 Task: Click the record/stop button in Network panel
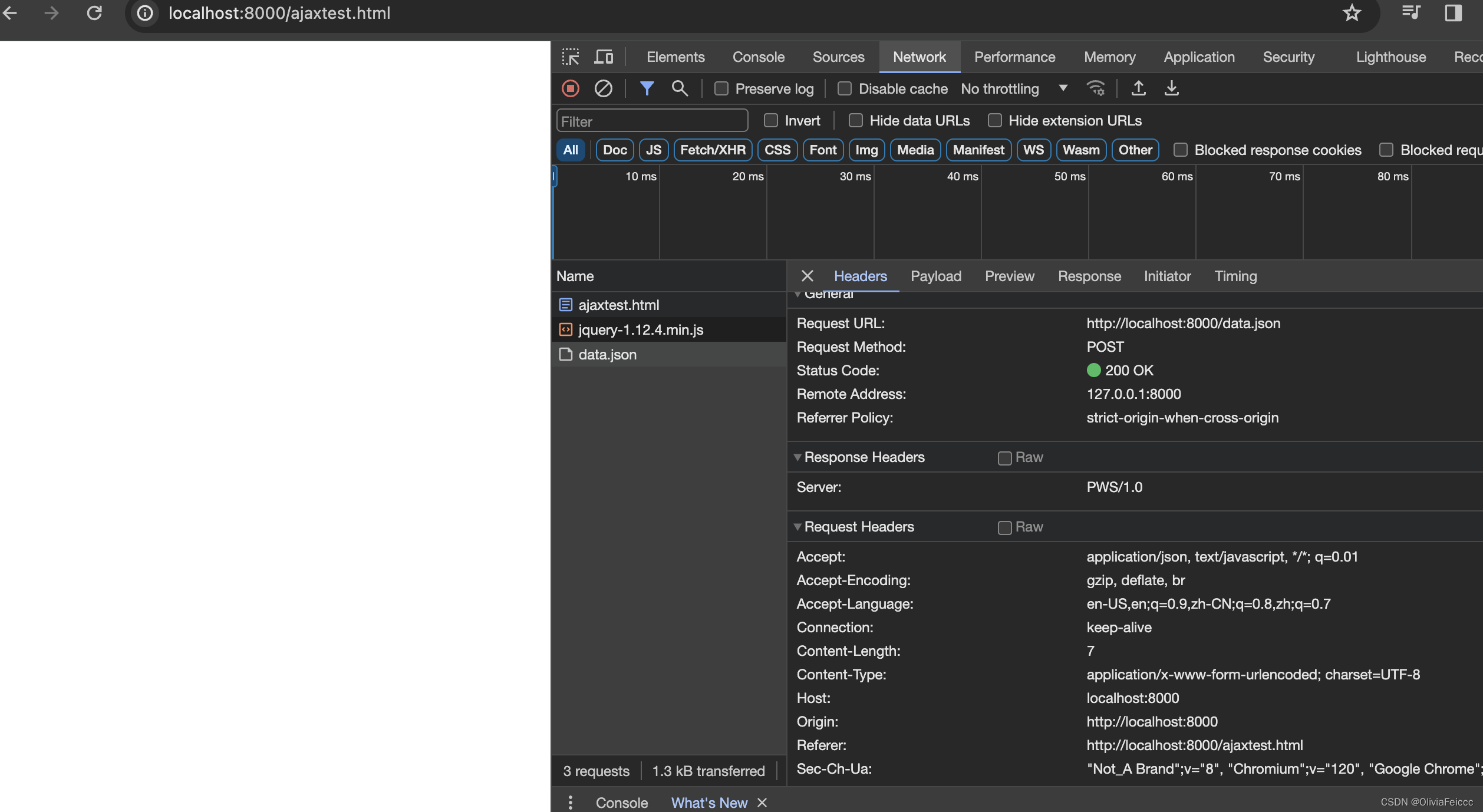tap(570, 89)
